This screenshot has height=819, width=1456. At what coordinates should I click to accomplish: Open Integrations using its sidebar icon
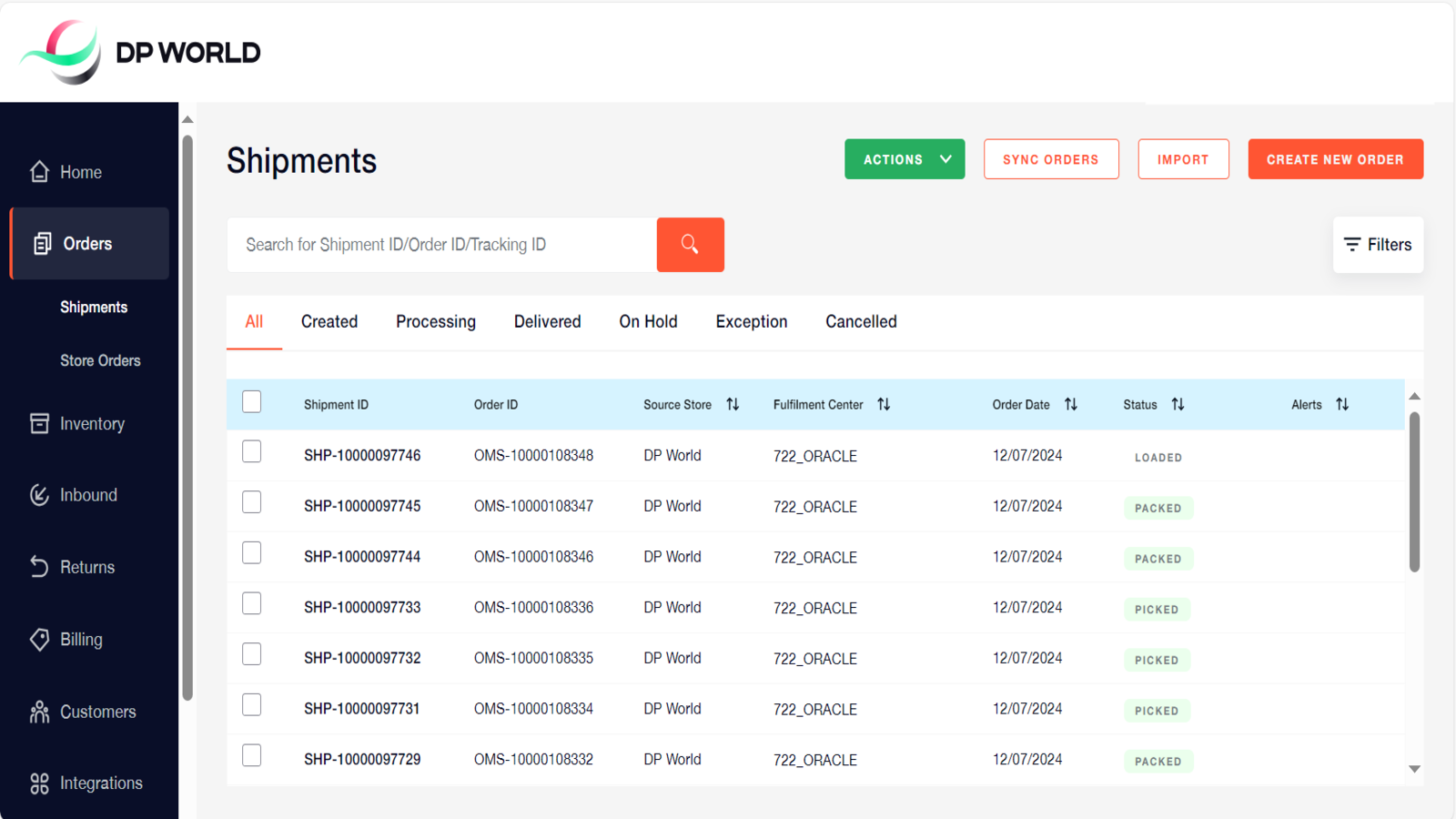click(38, 783)
